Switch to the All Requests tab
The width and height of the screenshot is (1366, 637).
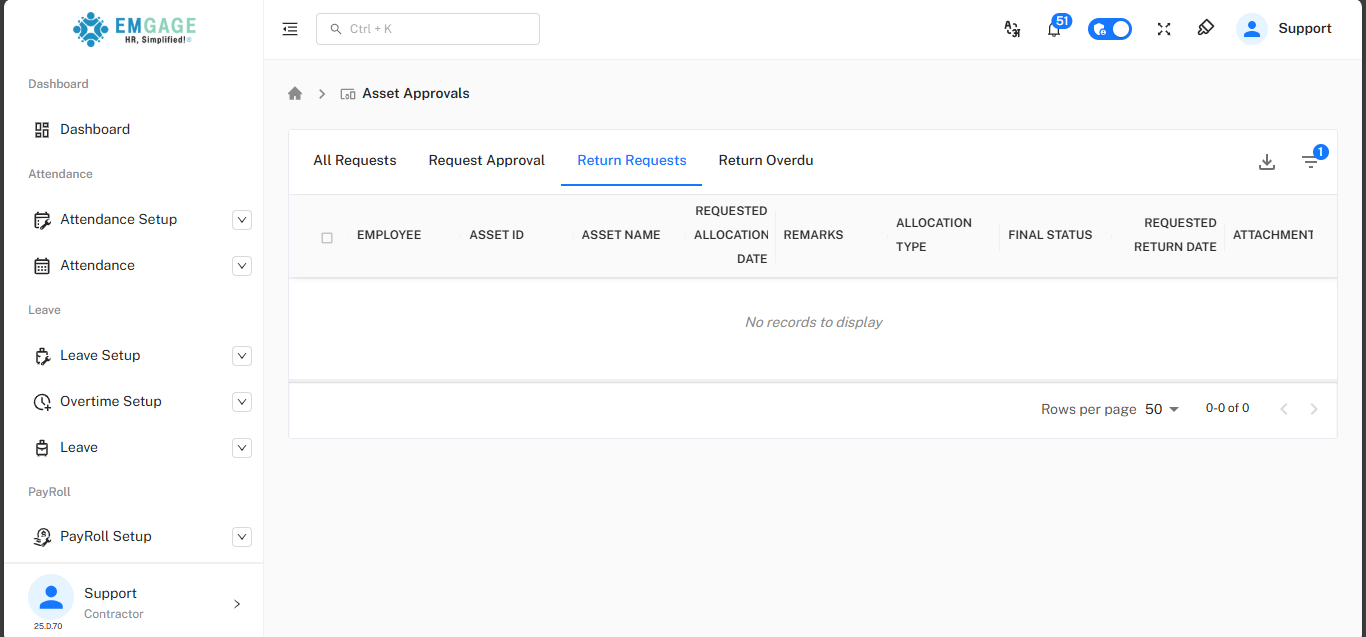point(355,160)
